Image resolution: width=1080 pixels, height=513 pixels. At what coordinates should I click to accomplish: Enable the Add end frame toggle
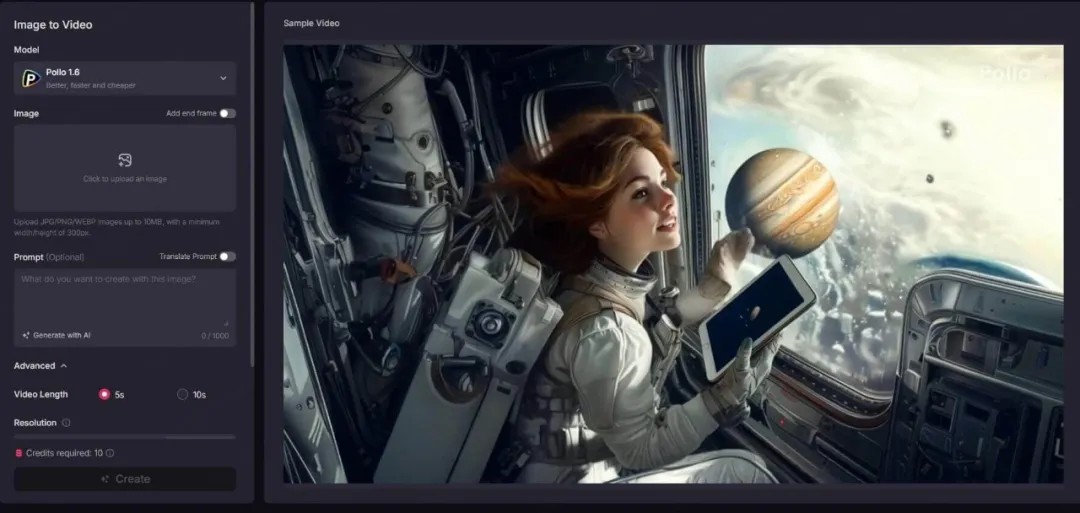tap(227, 113)
